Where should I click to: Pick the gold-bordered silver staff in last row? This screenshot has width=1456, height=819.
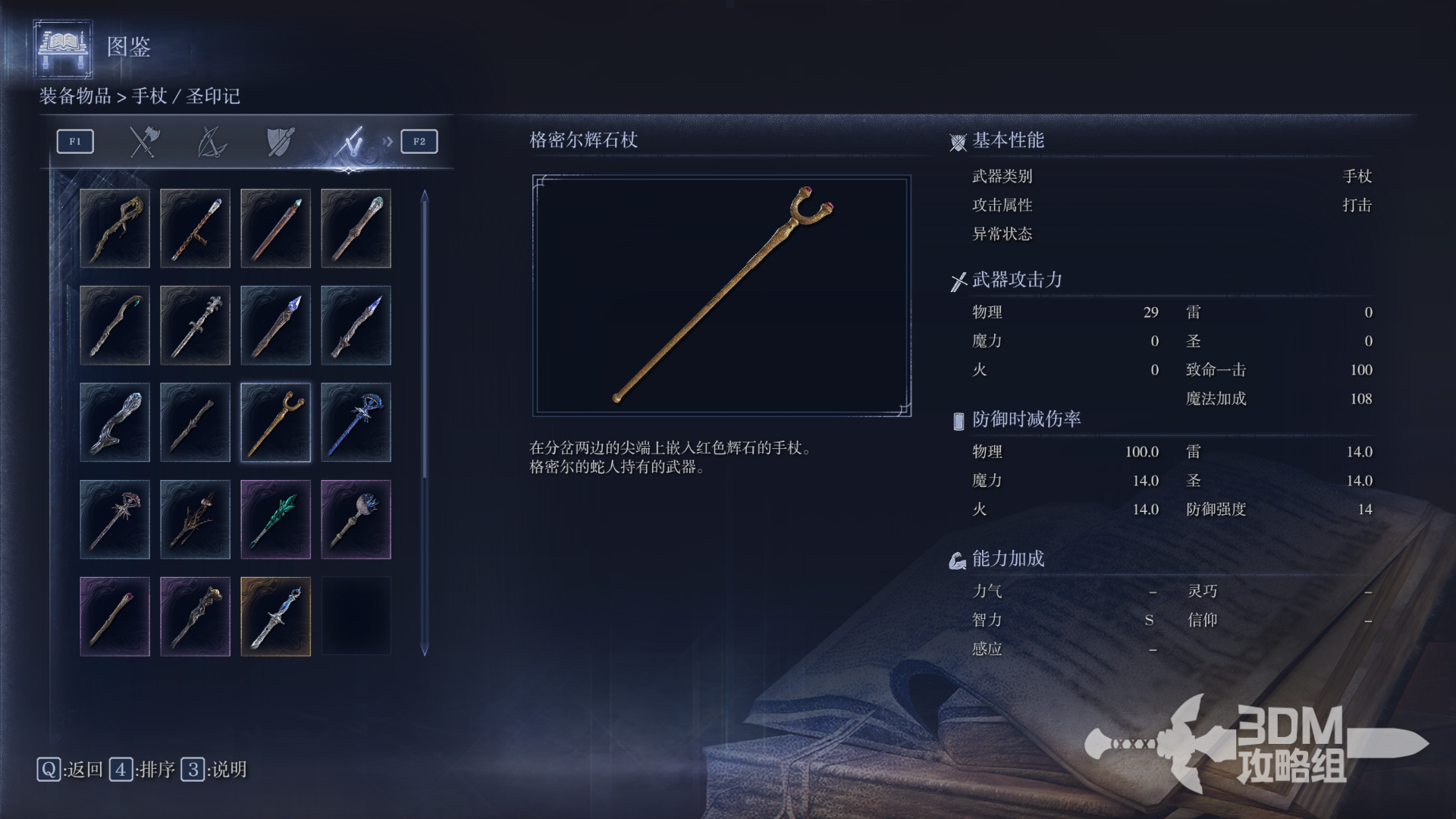[x=275, y=617]
